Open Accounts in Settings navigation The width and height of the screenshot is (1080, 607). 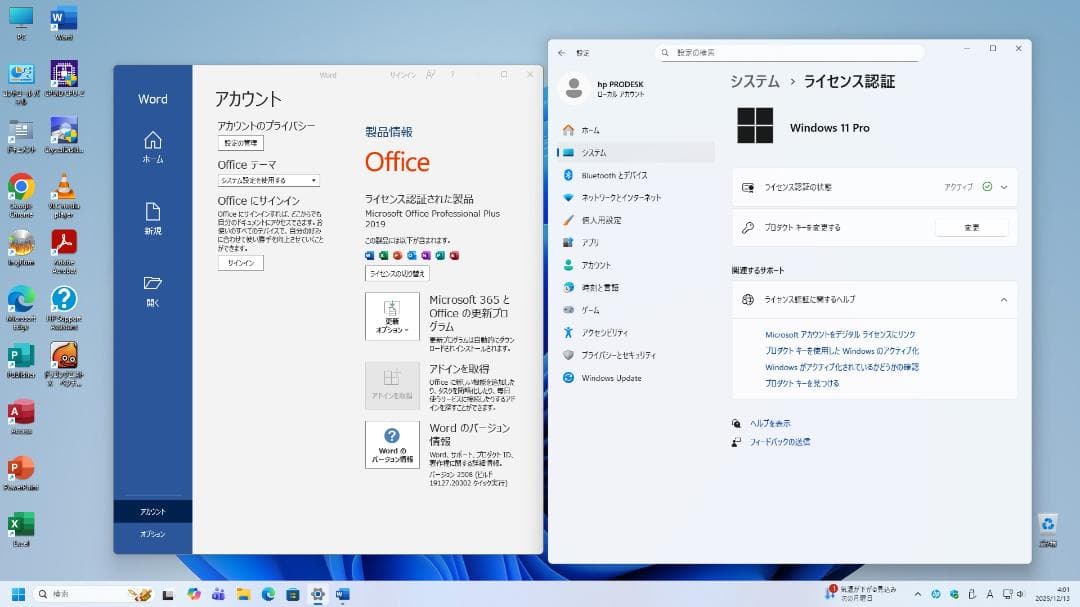(x=636, y=265)
